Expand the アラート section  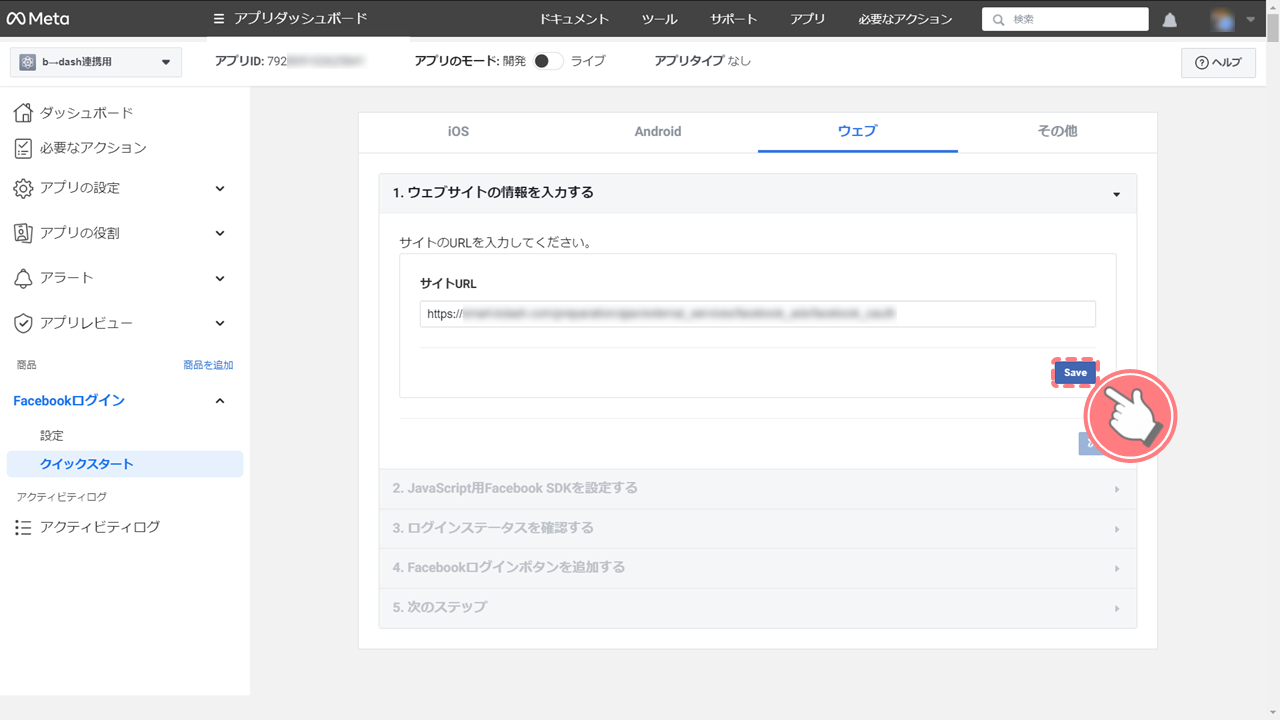coord(220,278)
